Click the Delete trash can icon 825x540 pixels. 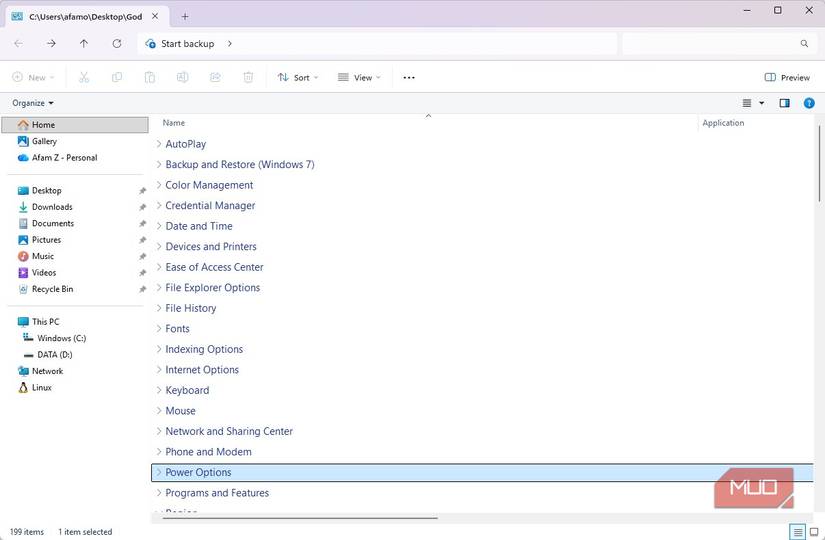point(248,77)
